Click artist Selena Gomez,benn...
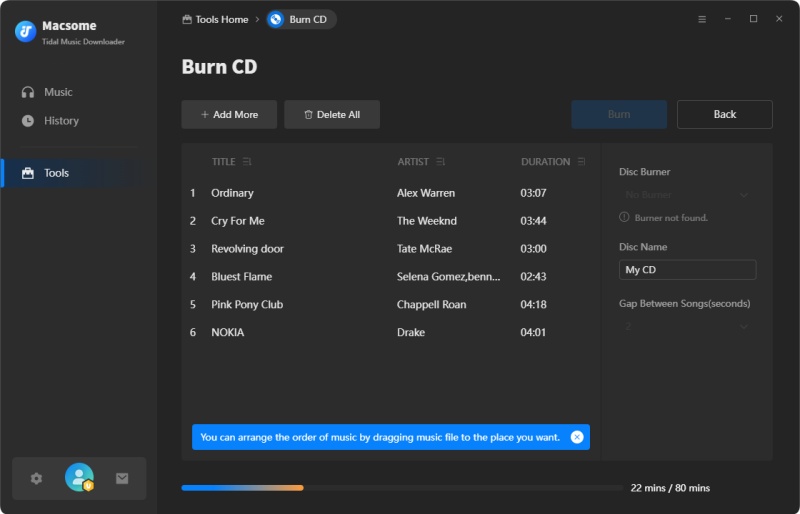 tap(448, 277)
